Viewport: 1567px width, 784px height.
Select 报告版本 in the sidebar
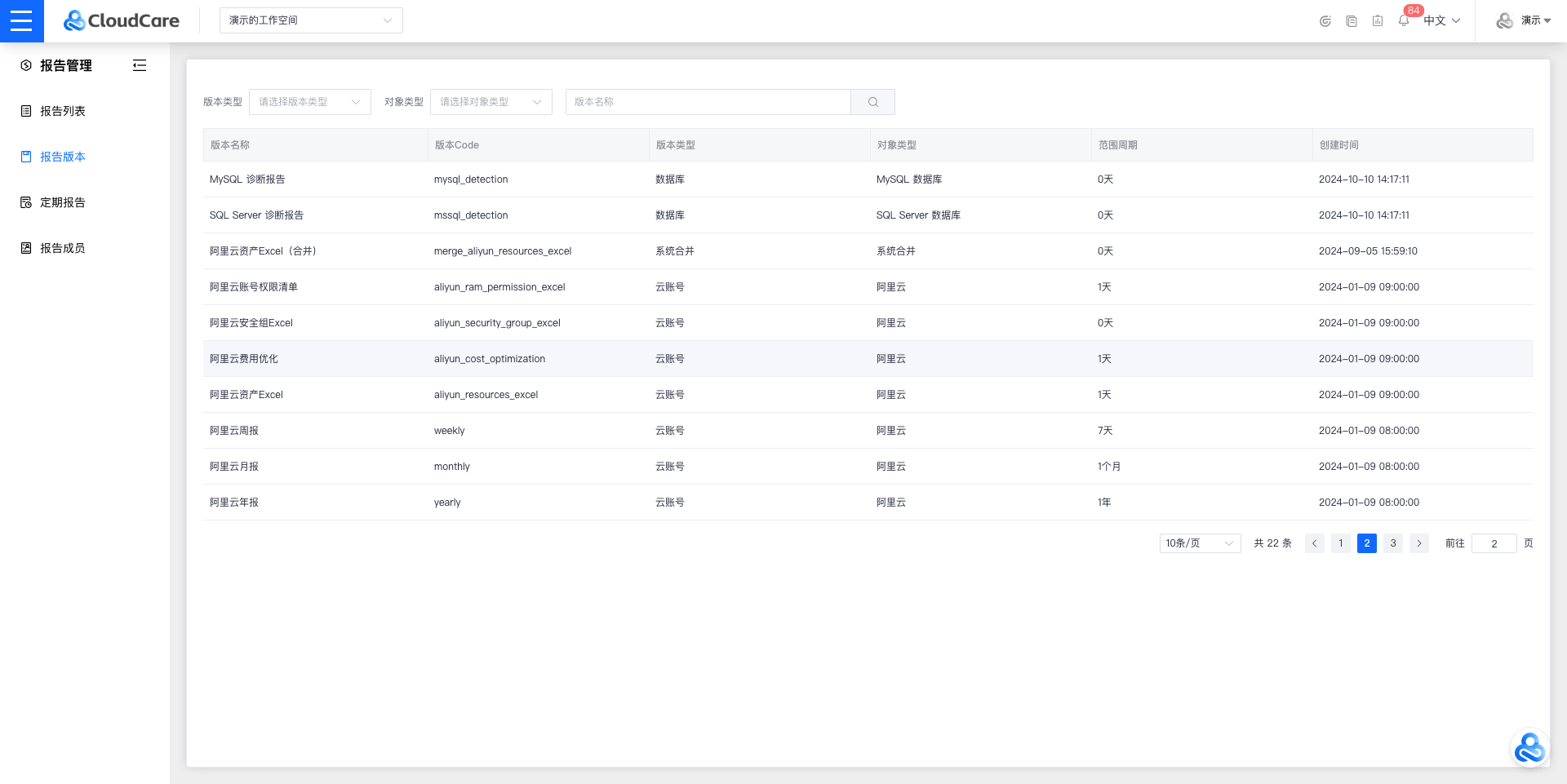(x=63, y=157)
